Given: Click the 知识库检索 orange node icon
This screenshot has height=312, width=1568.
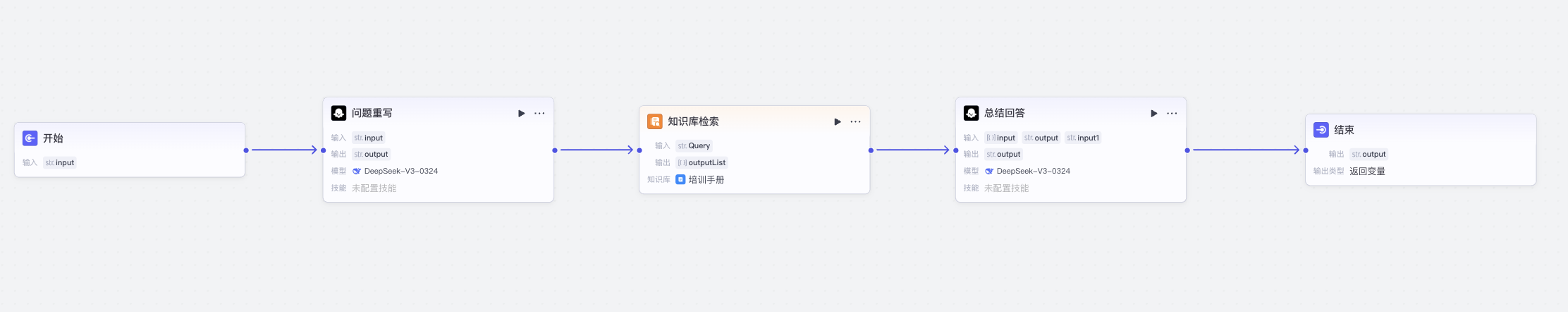Looking at the screenshot, I should pos(655,121).
